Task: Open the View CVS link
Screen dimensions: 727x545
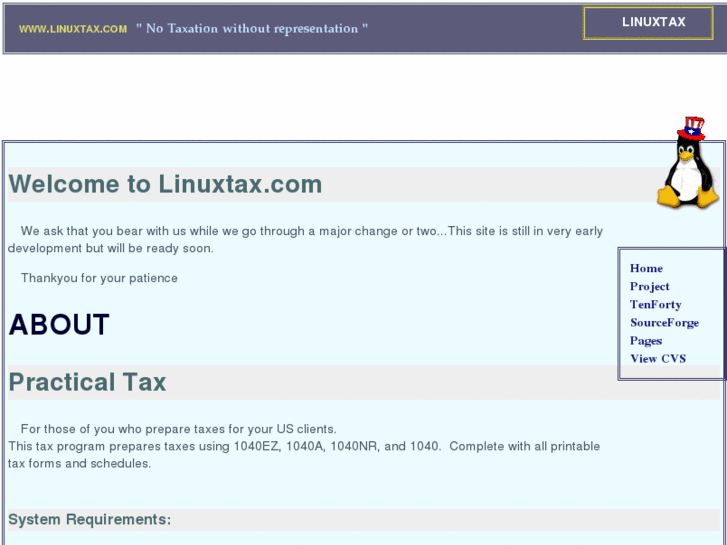Action: click(x=657, y=359)
